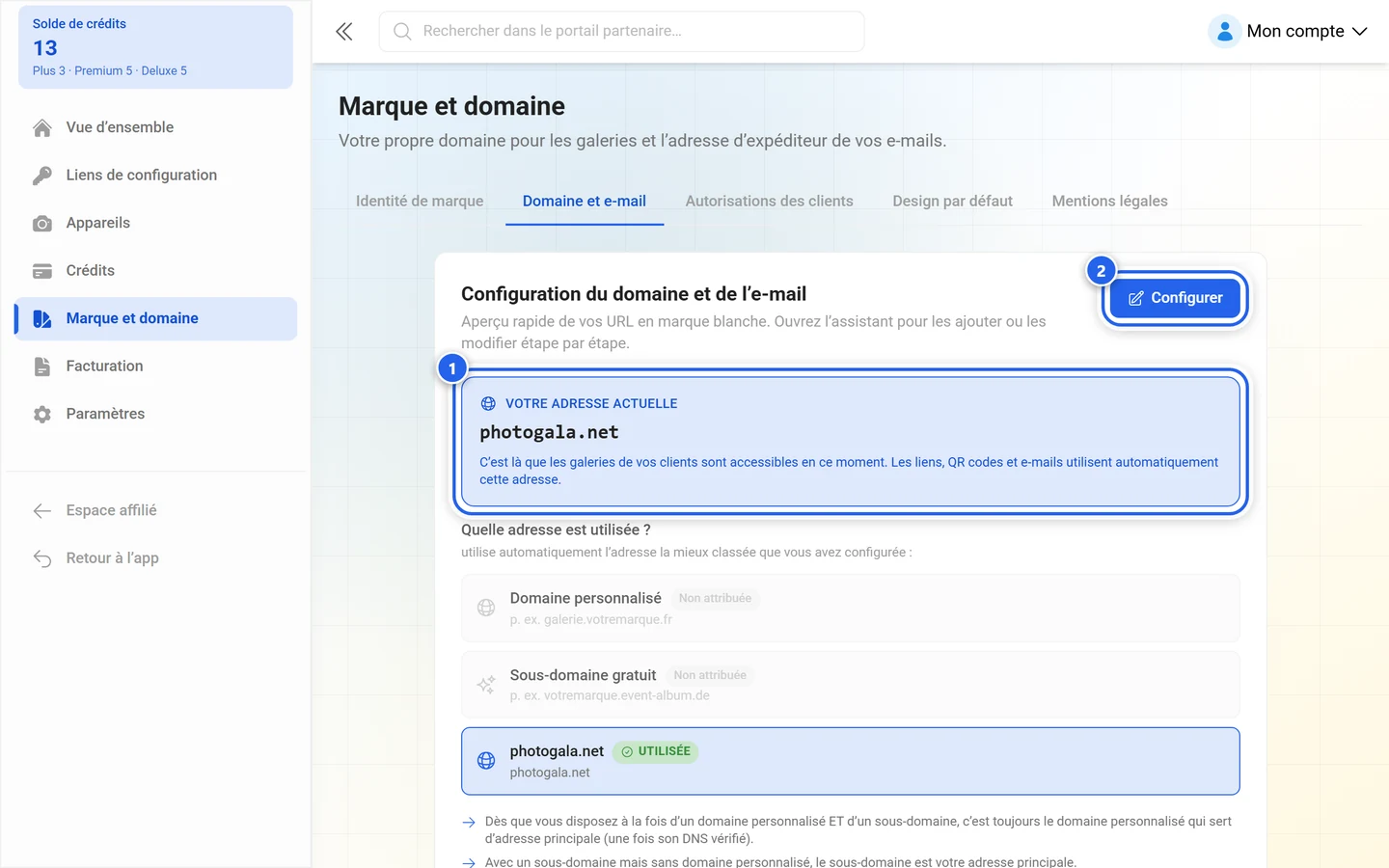Click the Marque et domaine swatch icon
This screenshot has width=1389, height=868.
tap(42, 319)
